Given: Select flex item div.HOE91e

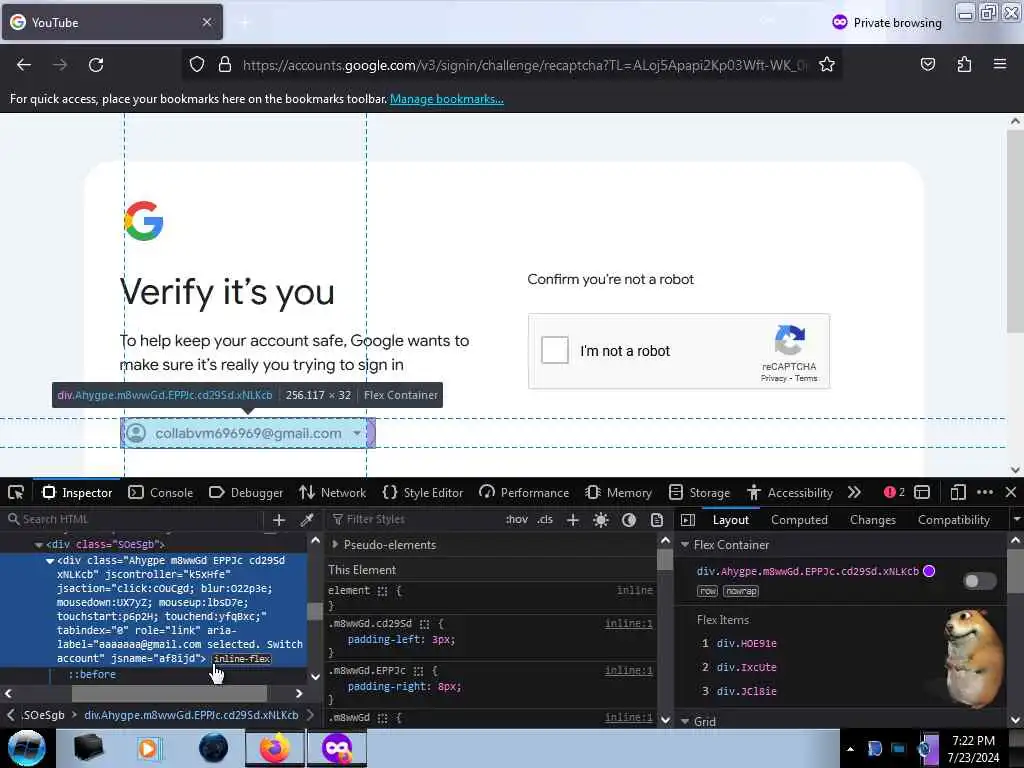Looking at the screenshot, I should tap(746, 643).
